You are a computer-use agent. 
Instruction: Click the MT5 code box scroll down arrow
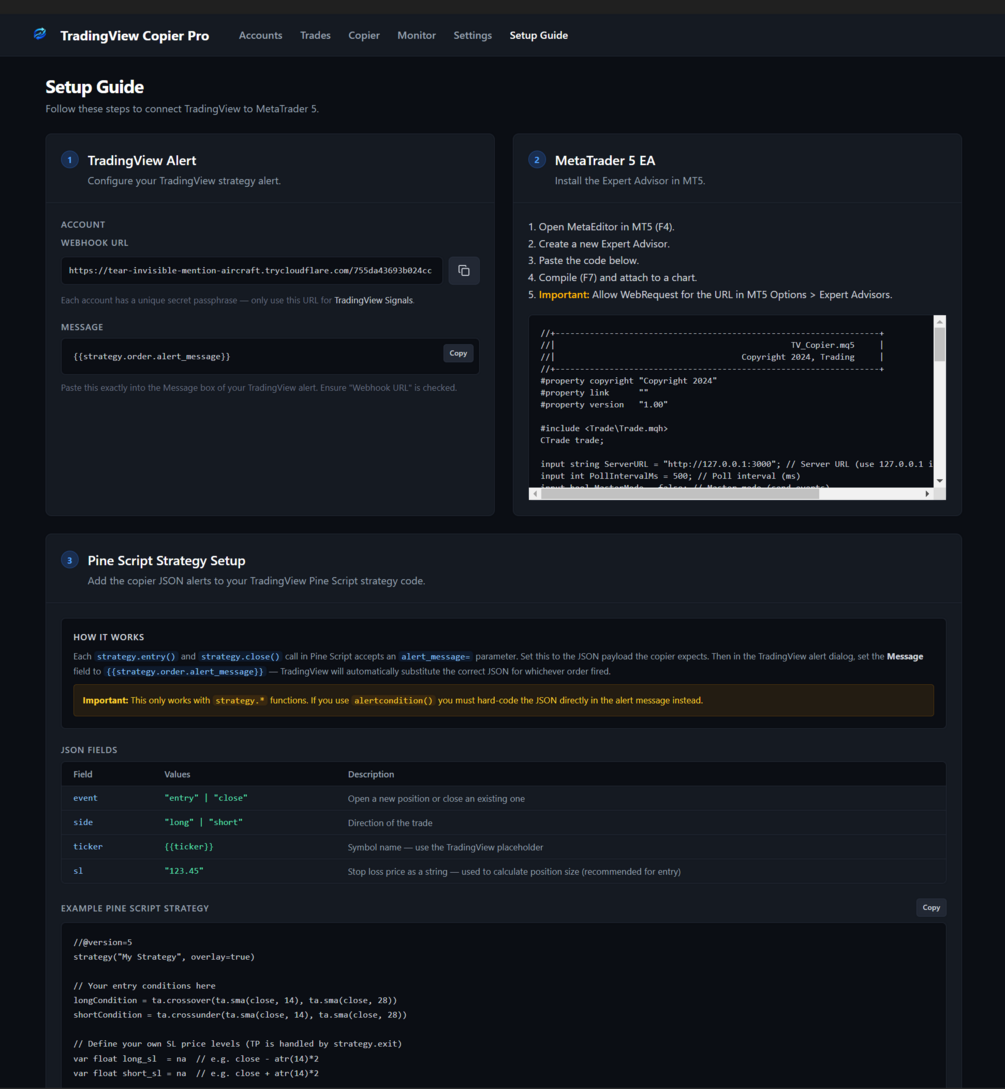(940, 481)
